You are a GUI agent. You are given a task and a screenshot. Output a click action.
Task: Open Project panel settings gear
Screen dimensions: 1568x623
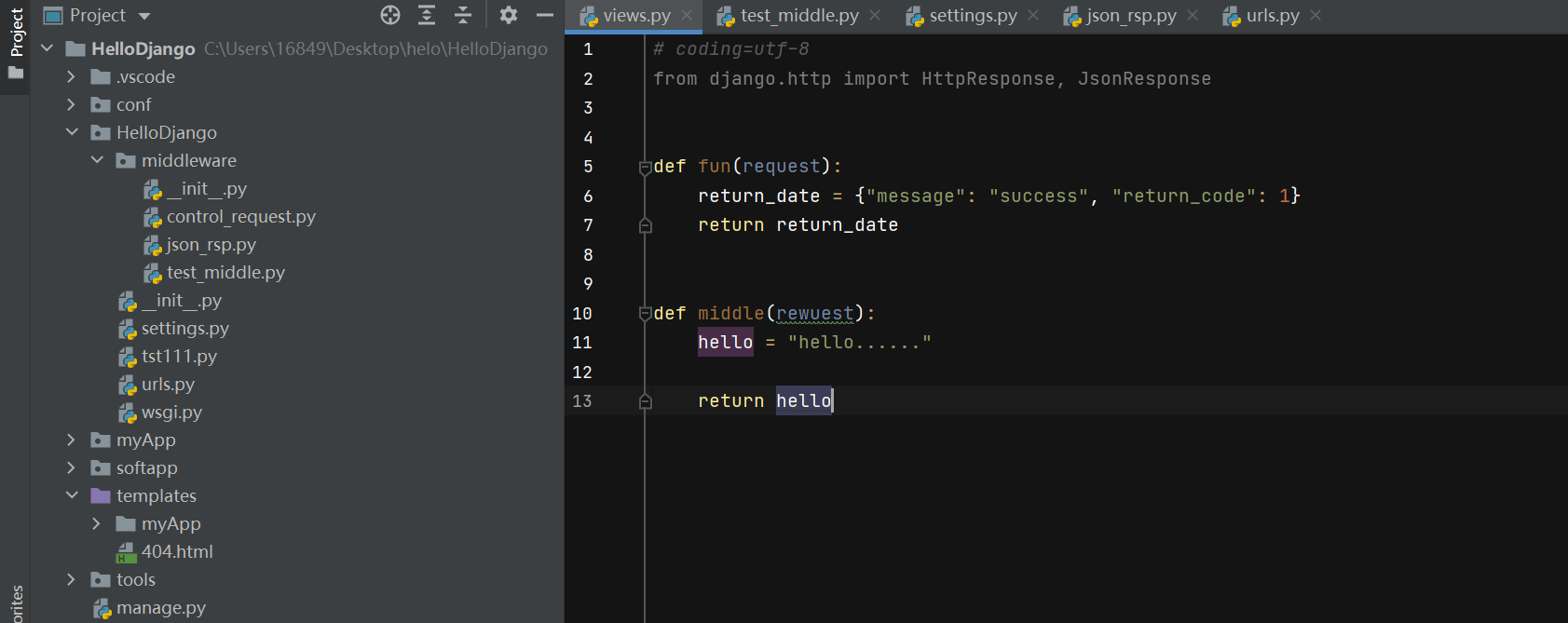click(508, 15)
